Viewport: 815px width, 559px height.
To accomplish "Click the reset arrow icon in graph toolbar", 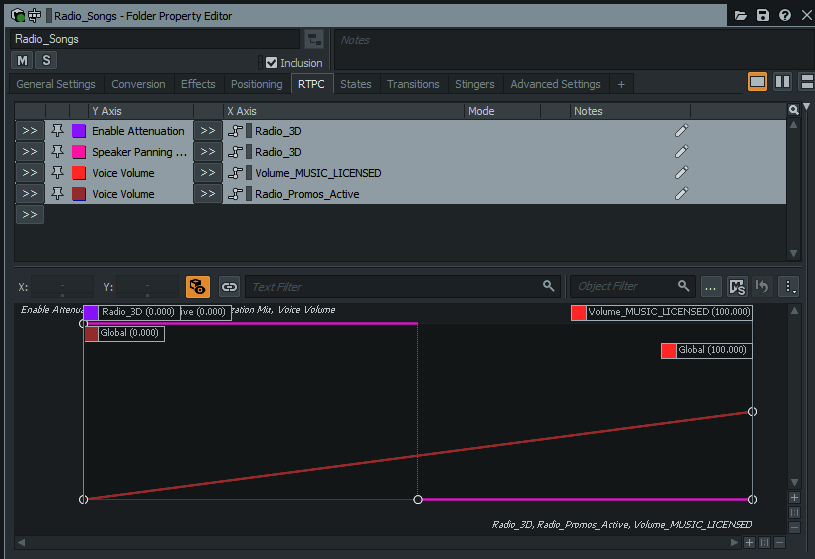I will (x=762, y=287).
